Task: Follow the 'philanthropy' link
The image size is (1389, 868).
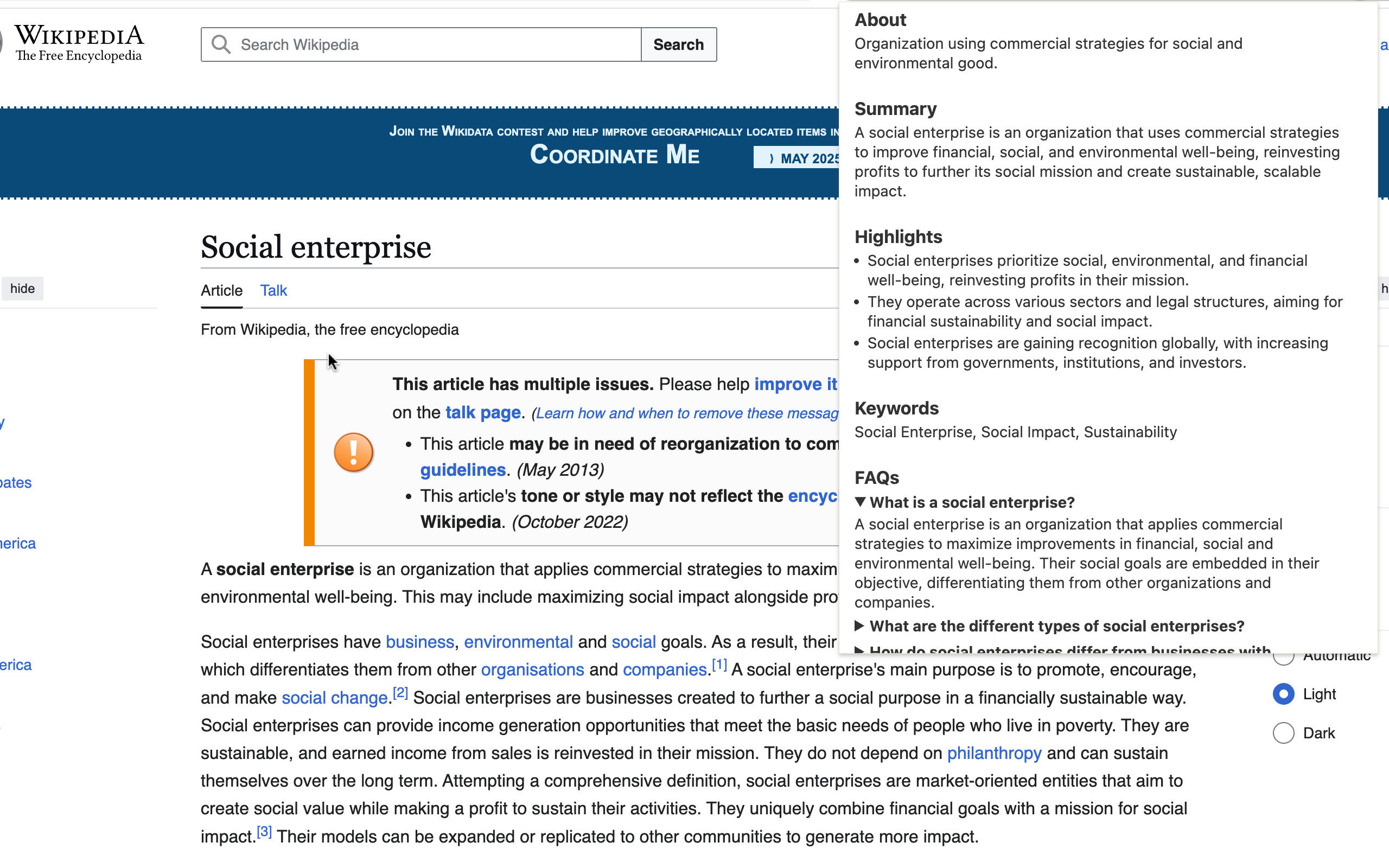Action: click(994, 752)
